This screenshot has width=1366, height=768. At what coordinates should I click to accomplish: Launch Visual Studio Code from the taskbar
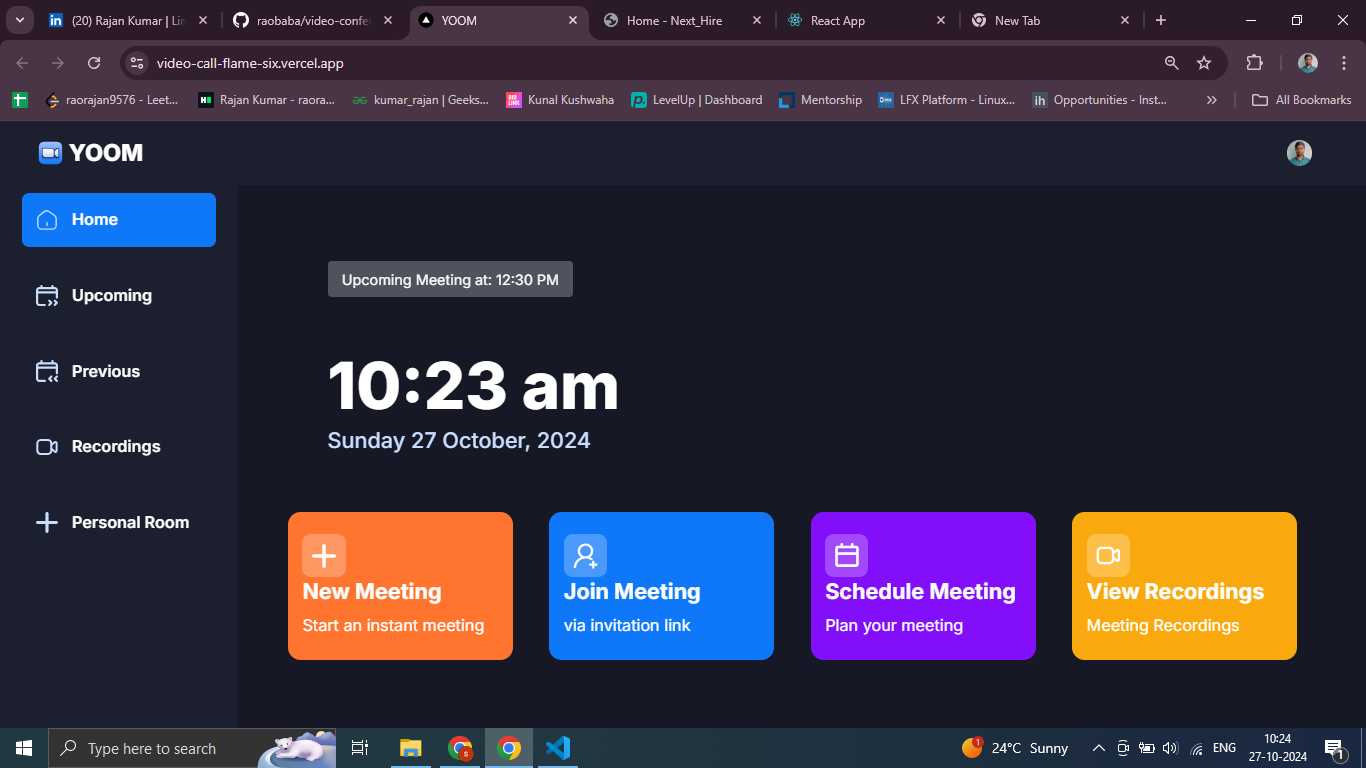pyautogui.click(x=558, y=748)
